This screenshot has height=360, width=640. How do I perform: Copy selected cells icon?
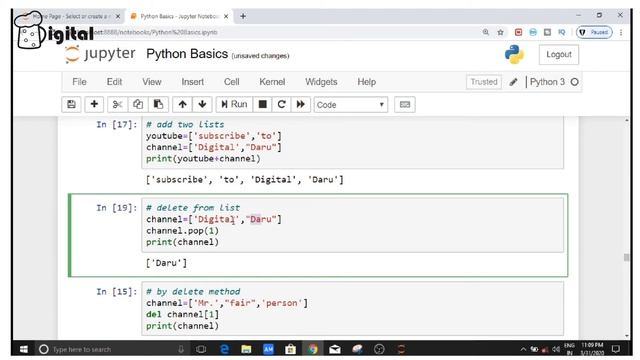point(138,104)
